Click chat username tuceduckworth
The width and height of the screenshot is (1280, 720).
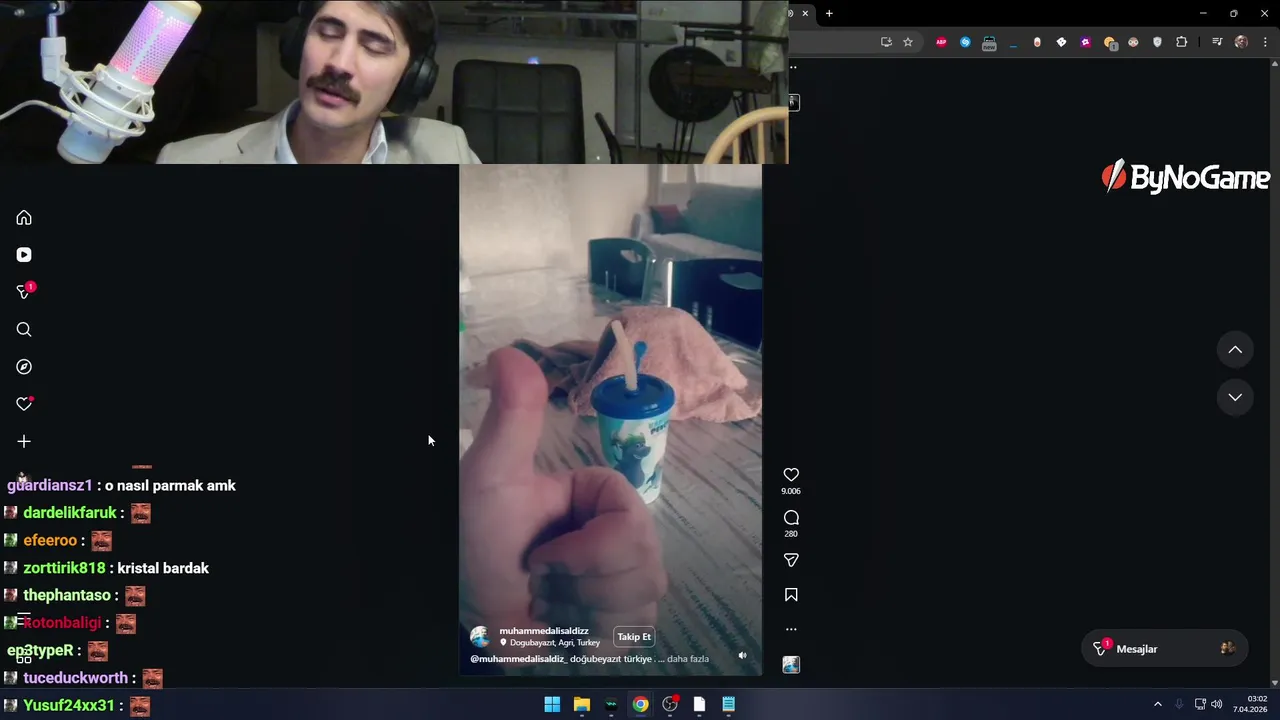75,678
